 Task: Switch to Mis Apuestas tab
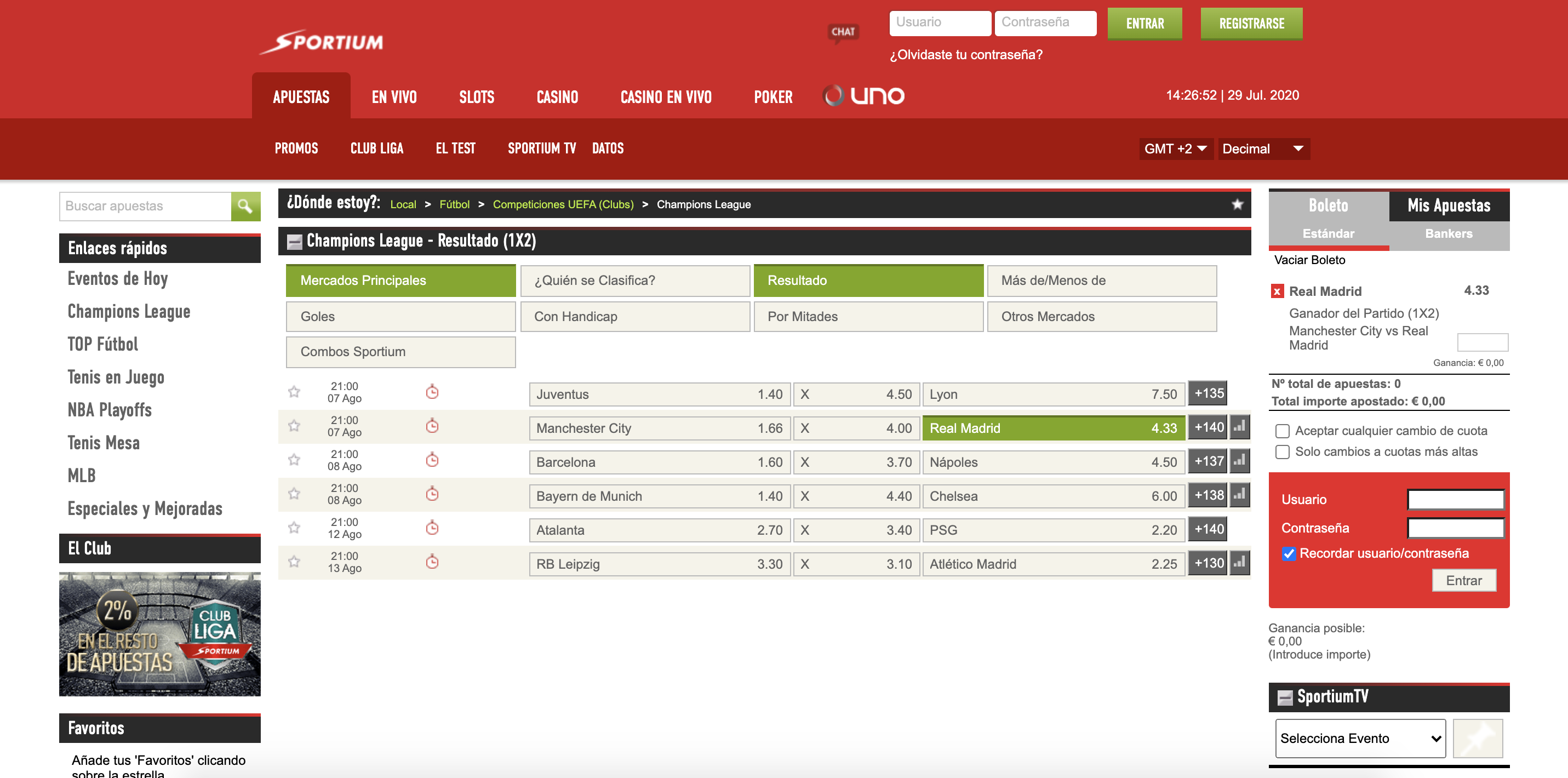click(x=1449, y=206)
